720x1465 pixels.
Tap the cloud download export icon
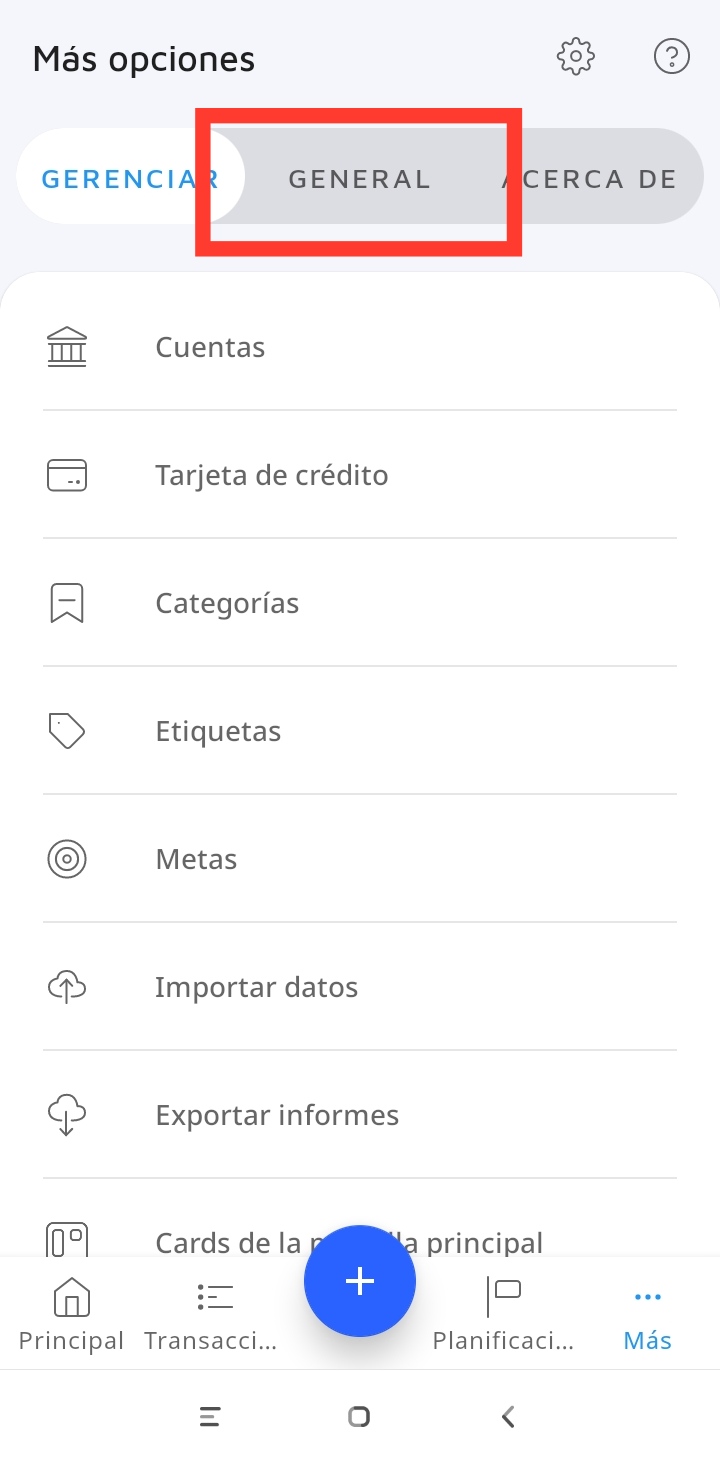[67, 1115]
